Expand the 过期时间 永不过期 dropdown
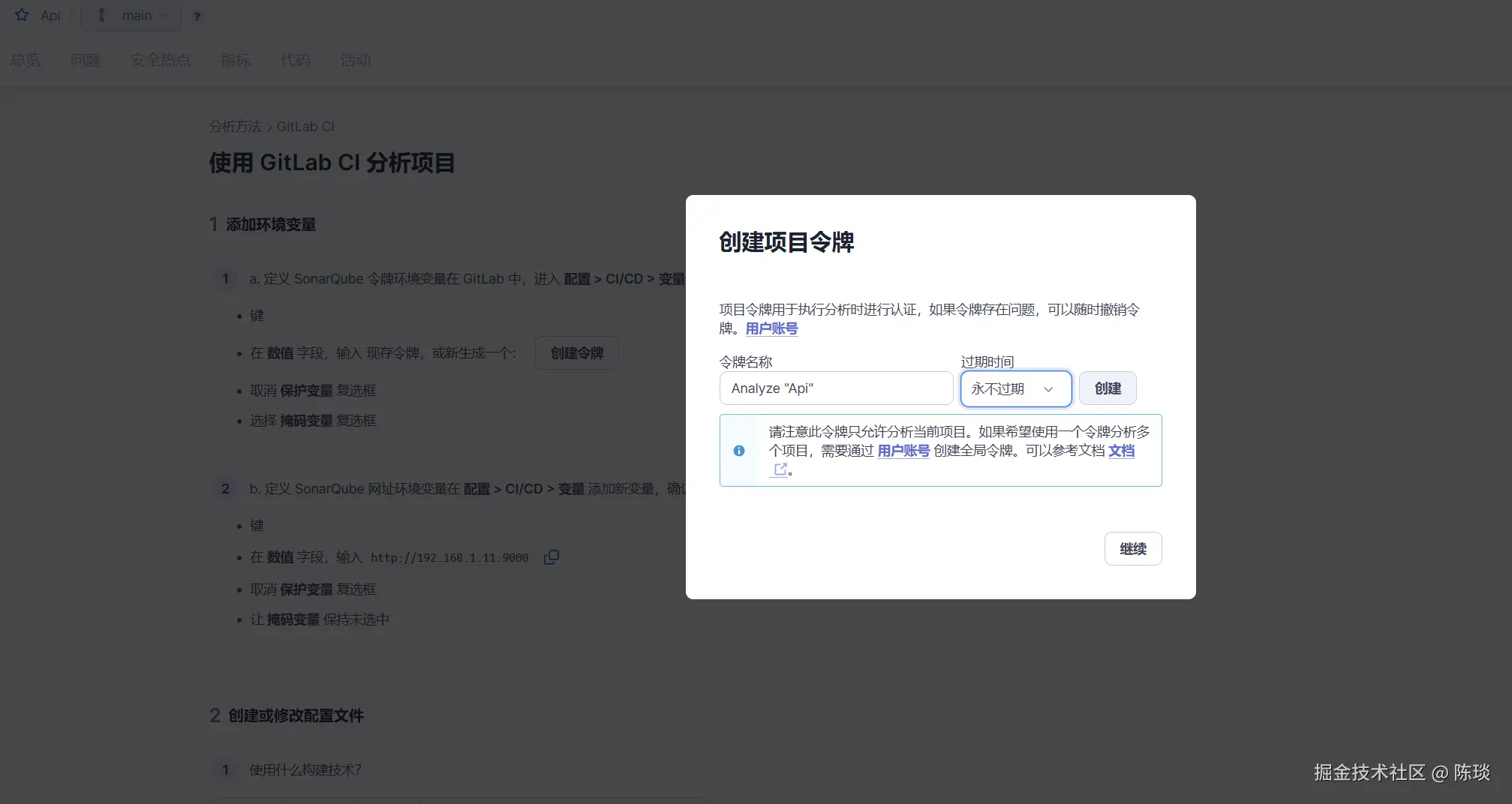This screenshot has width=1512, height=804. (x=1016, y=388)
